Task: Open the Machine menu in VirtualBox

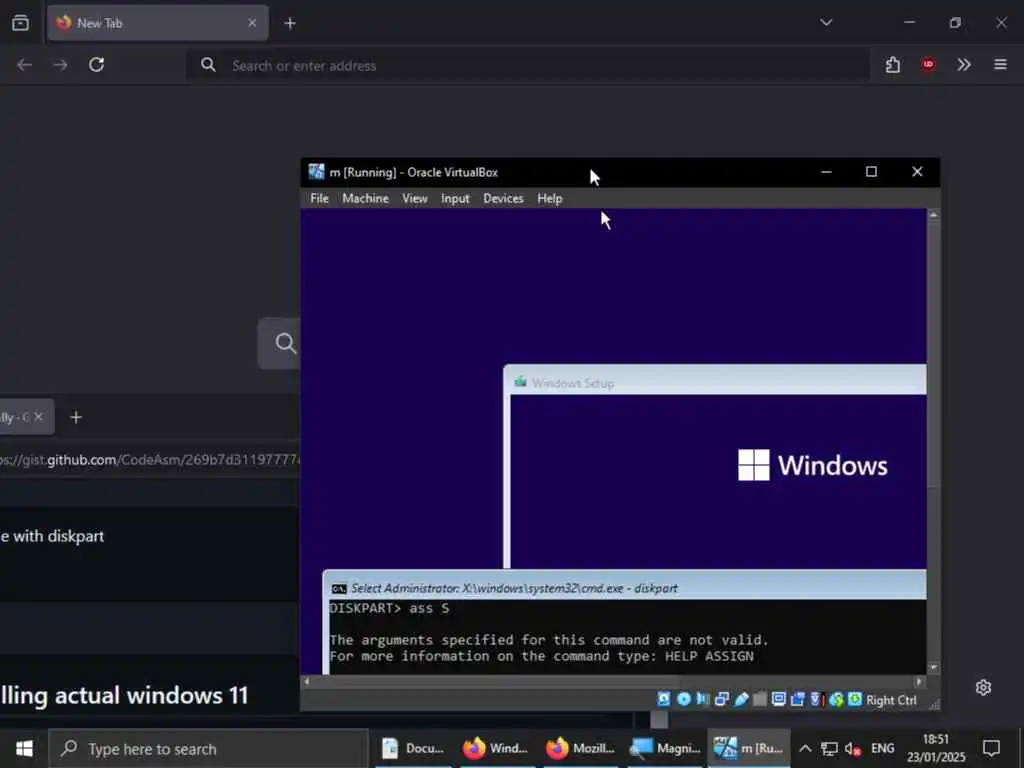Action: pos(365,199)
